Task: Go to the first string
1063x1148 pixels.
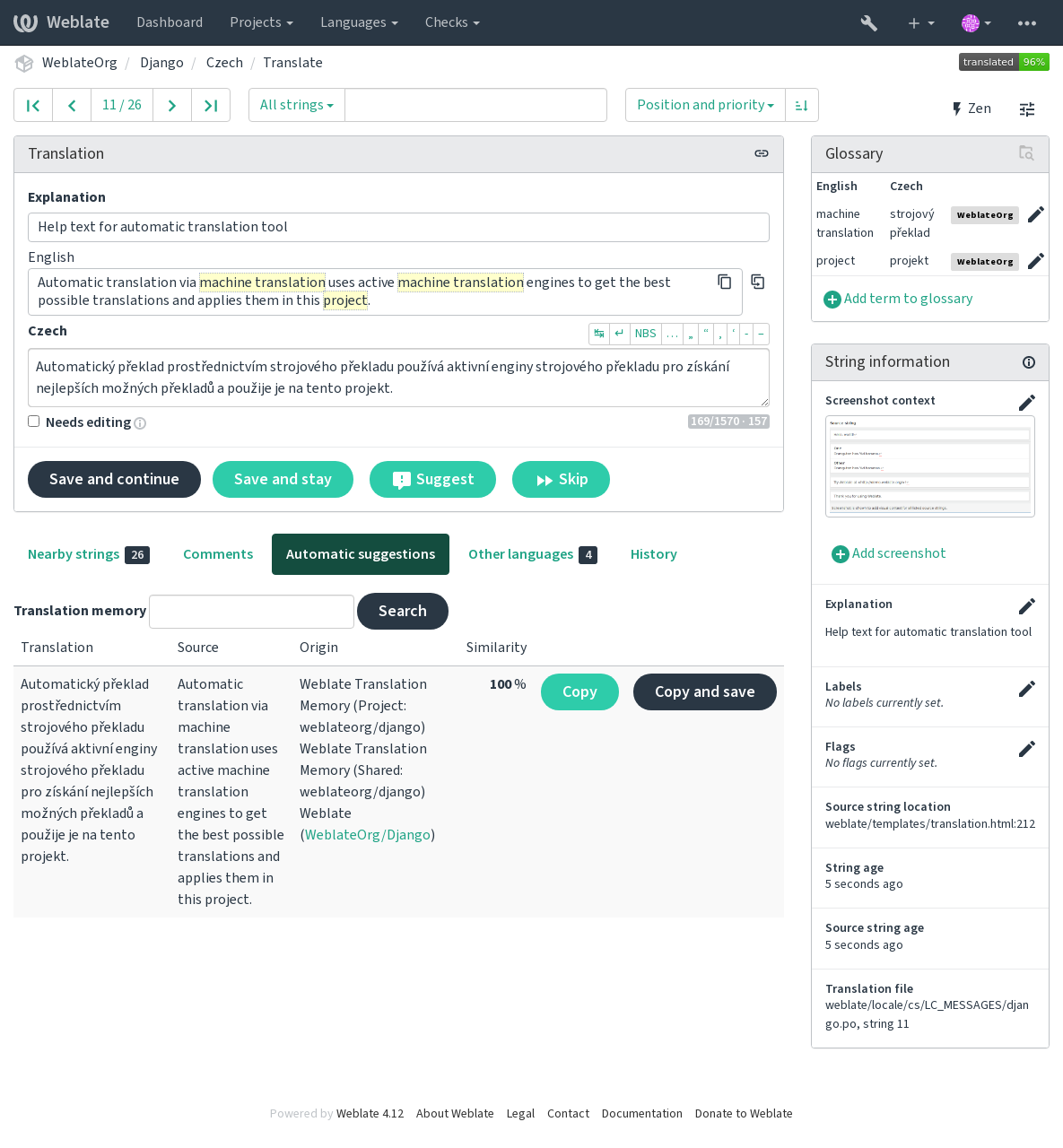Action: point(33,105)
